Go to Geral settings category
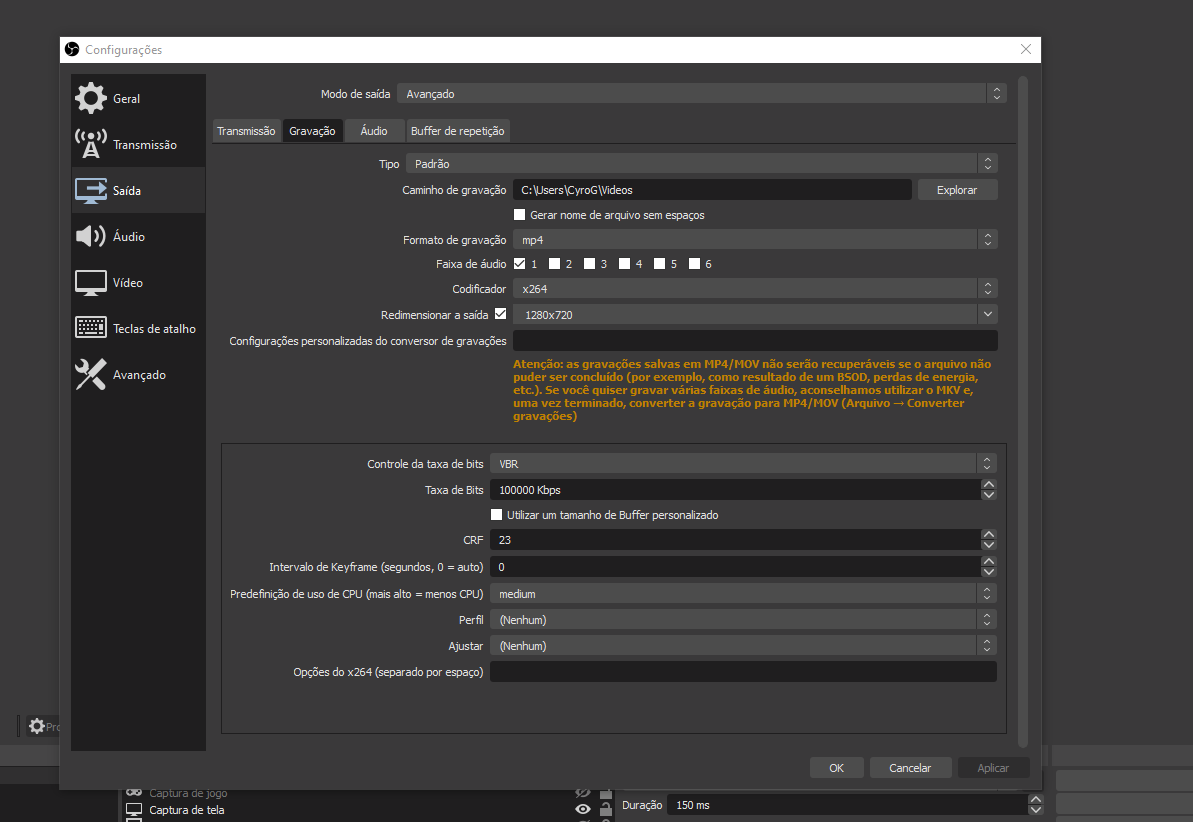 (x=138, y=98)
